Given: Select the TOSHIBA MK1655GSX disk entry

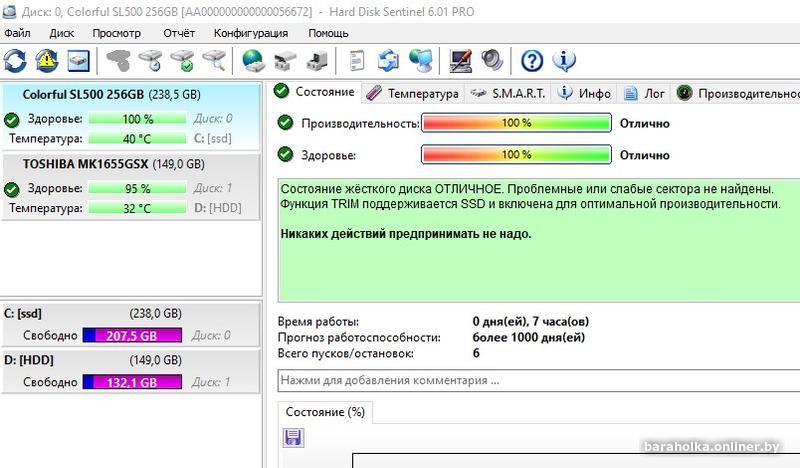Looking at the screenshot, I should click(x=131, y=187).
